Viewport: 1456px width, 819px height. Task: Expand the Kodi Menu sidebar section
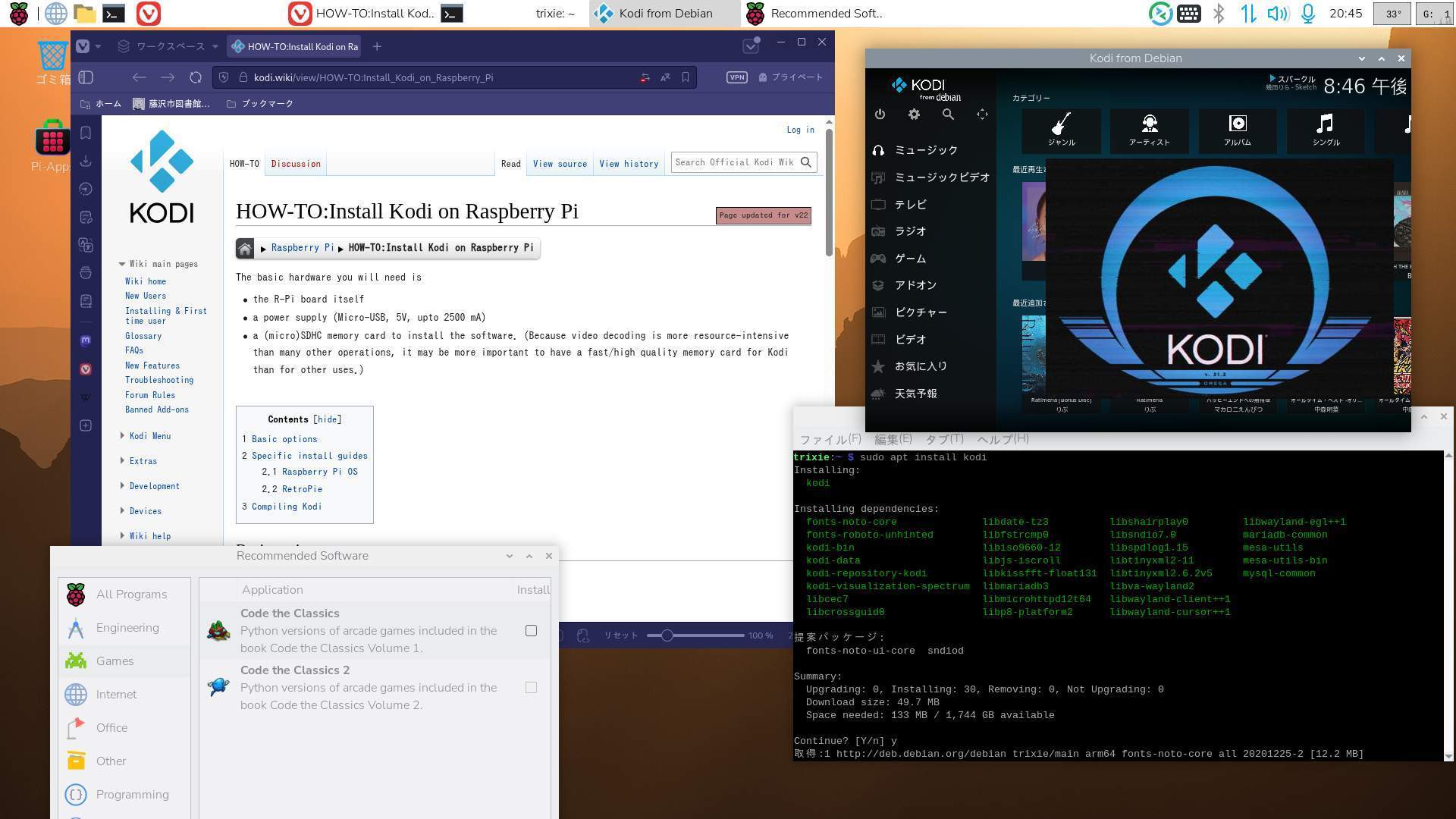[x=149, y=436]
